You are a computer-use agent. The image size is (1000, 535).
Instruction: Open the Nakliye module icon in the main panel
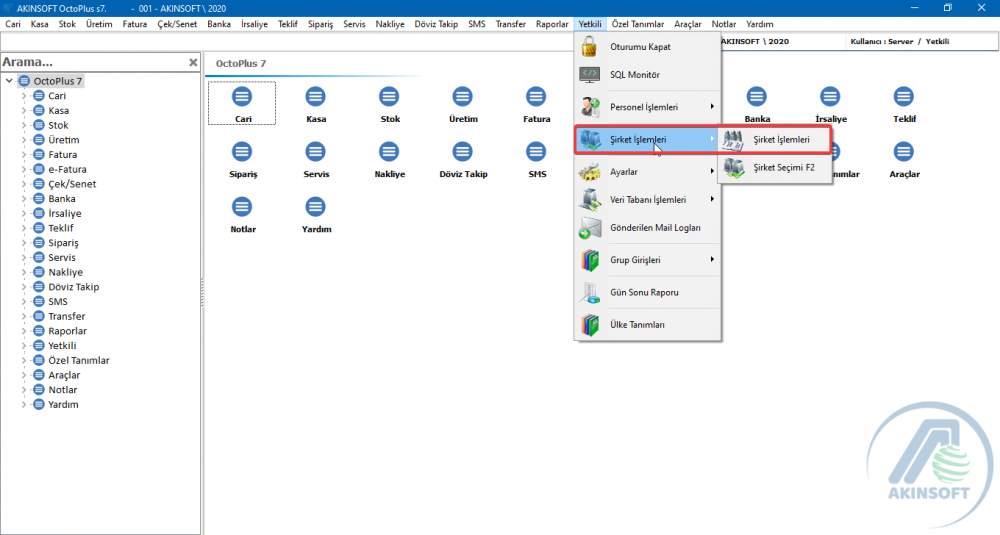click(x=389, y=152)
